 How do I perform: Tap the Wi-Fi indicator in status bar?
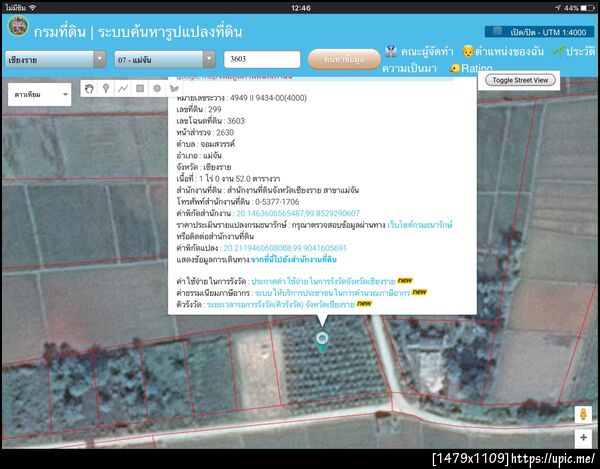pyautogui.click(x=32, y=8)
